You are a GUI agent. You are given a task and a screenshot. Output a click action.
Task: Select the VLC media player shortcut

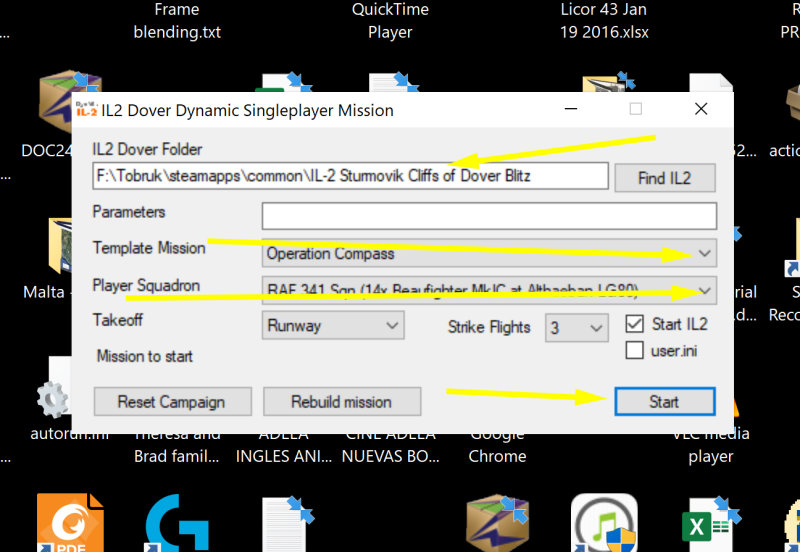tap(711, 446)
